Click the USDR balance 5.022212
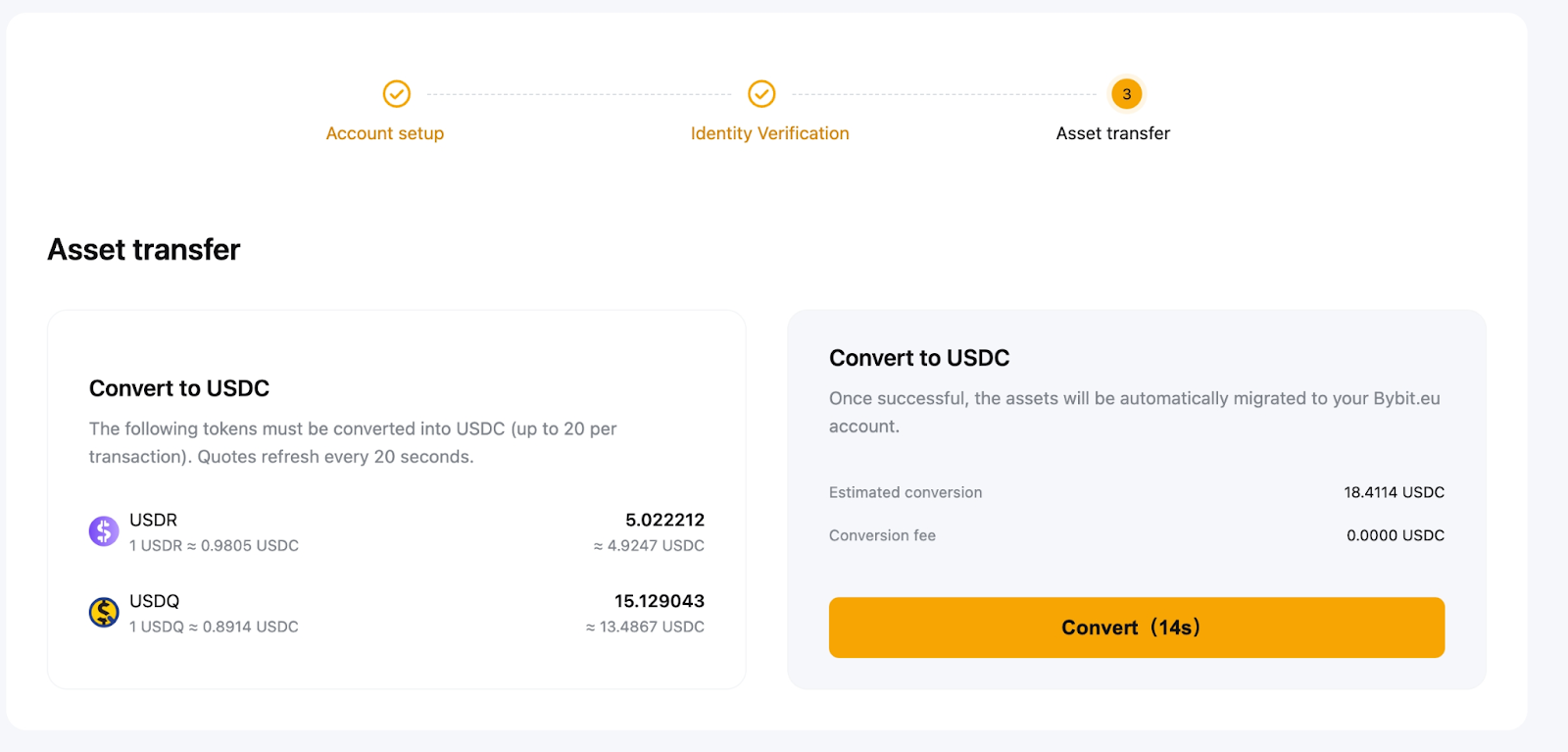 [664, 520]
